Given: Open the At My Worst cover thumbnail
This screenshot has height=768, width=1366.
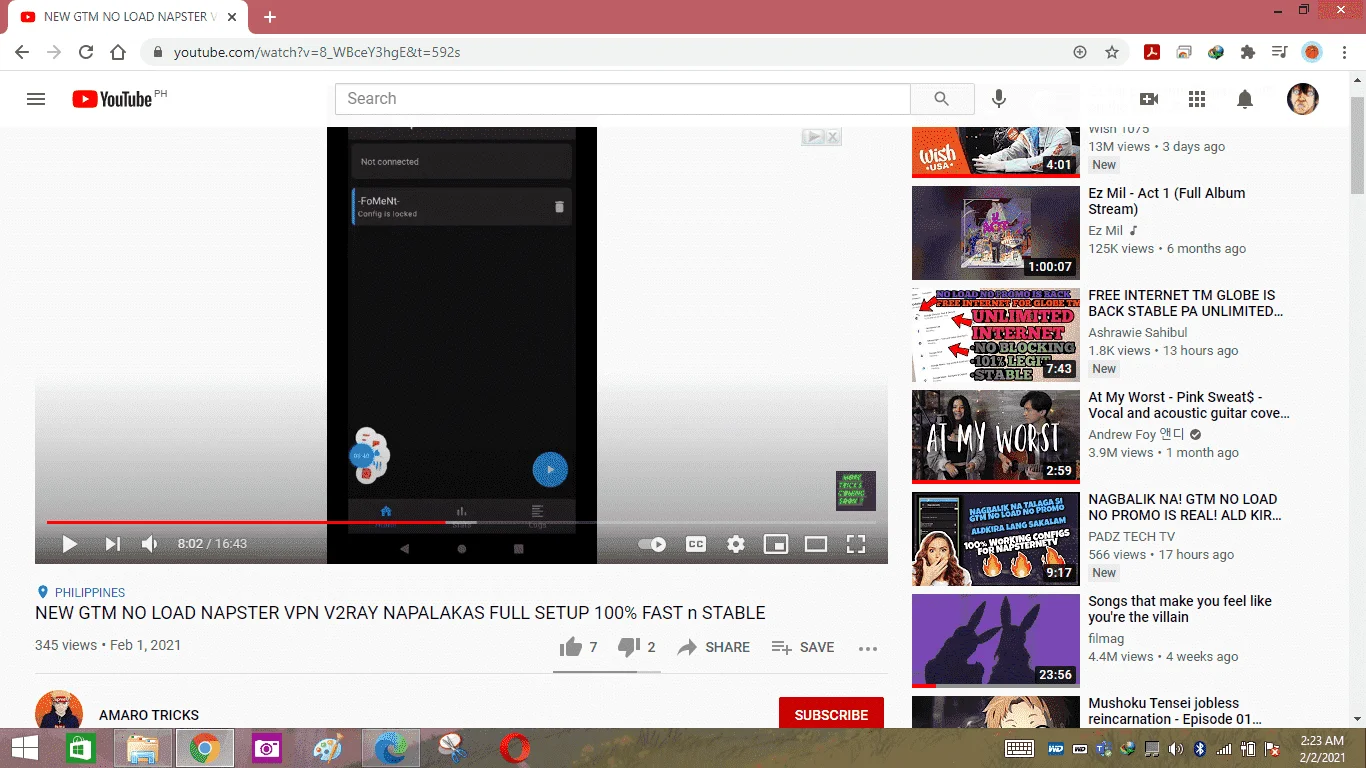Looking at the screenshot, I should point(996,437).
